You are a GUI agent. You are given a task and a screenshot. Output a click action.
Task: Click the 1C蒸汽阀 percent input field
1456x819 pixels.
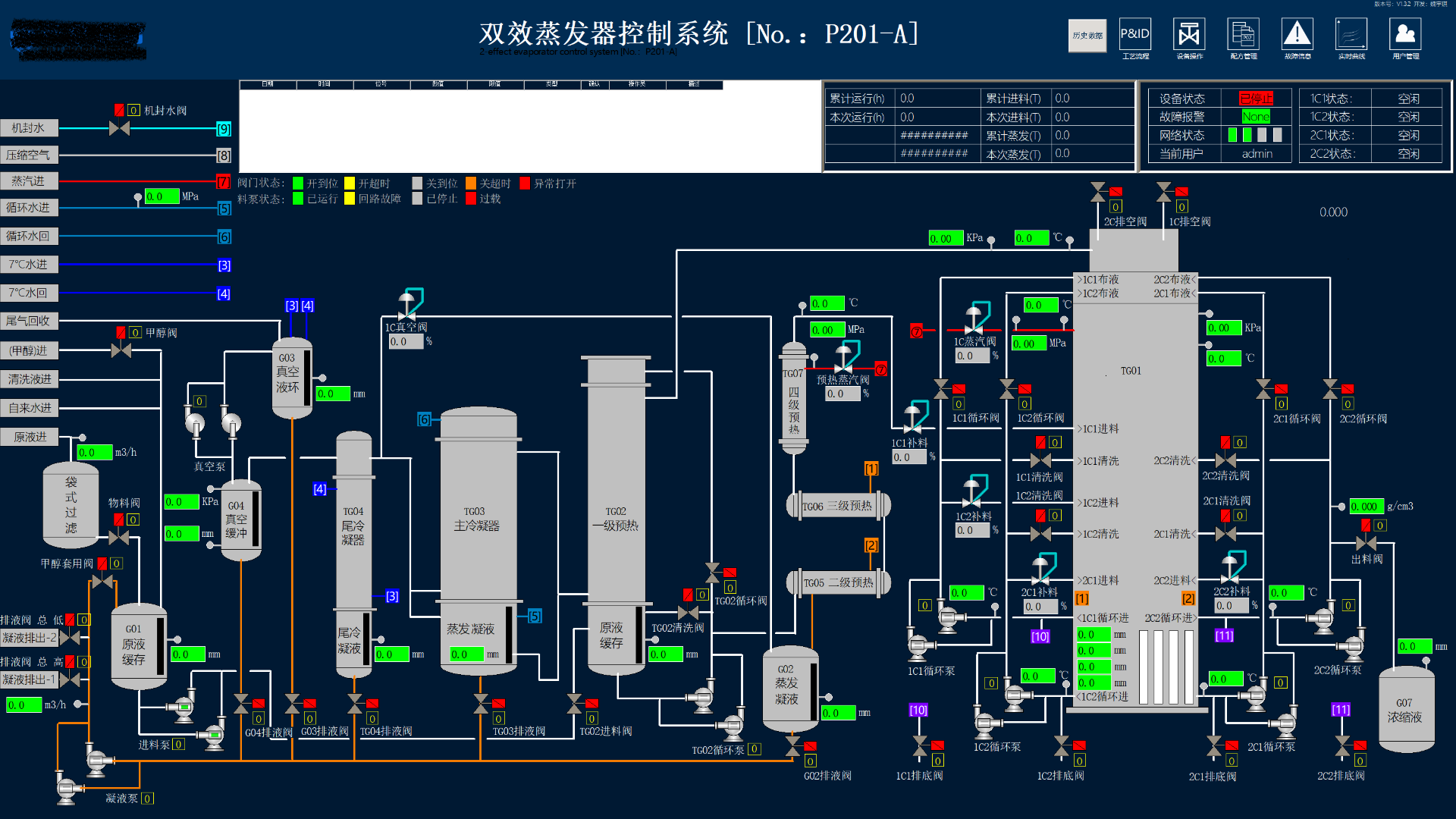tap(973, 356)
